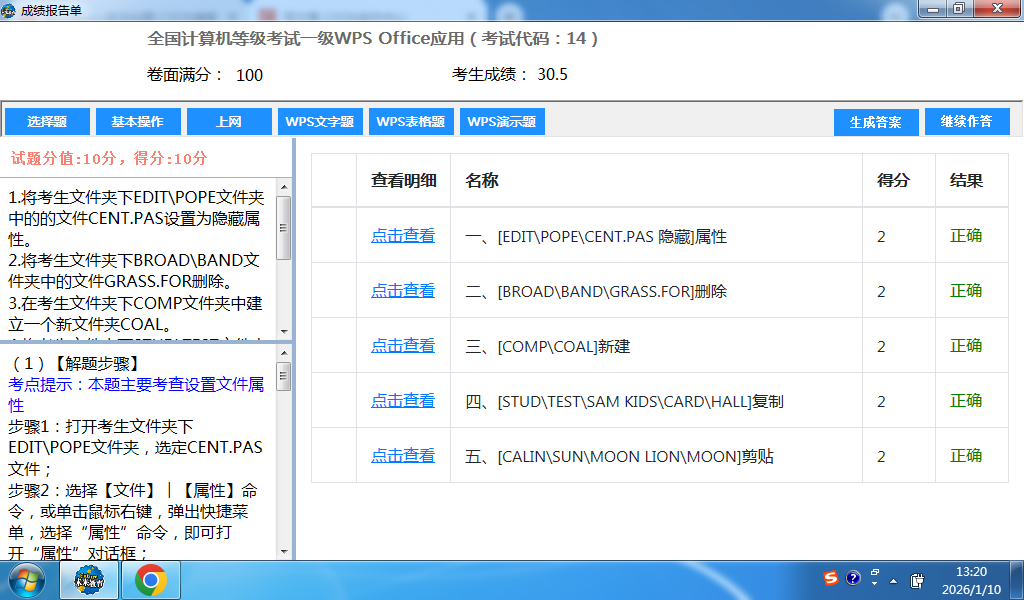Viewport: 1024px width, 600px height.
Task: Select 五、[CALIN\SUN\MOON LION\MOON]剪贴 cell
Action: point(656,455)
